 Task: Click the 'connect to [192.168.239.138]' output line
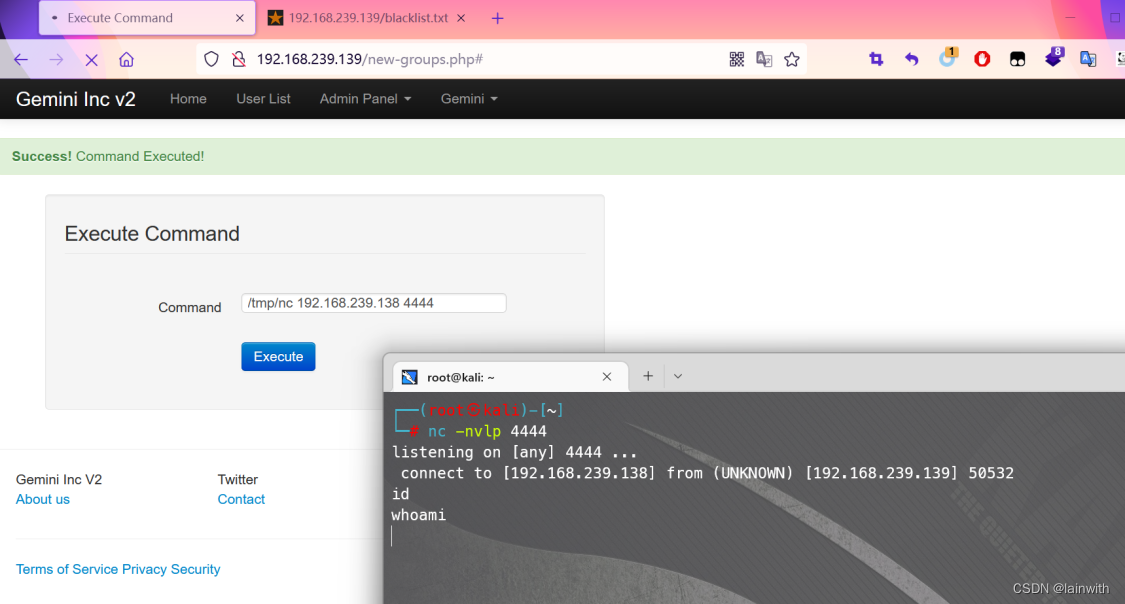tap(707, 473)
